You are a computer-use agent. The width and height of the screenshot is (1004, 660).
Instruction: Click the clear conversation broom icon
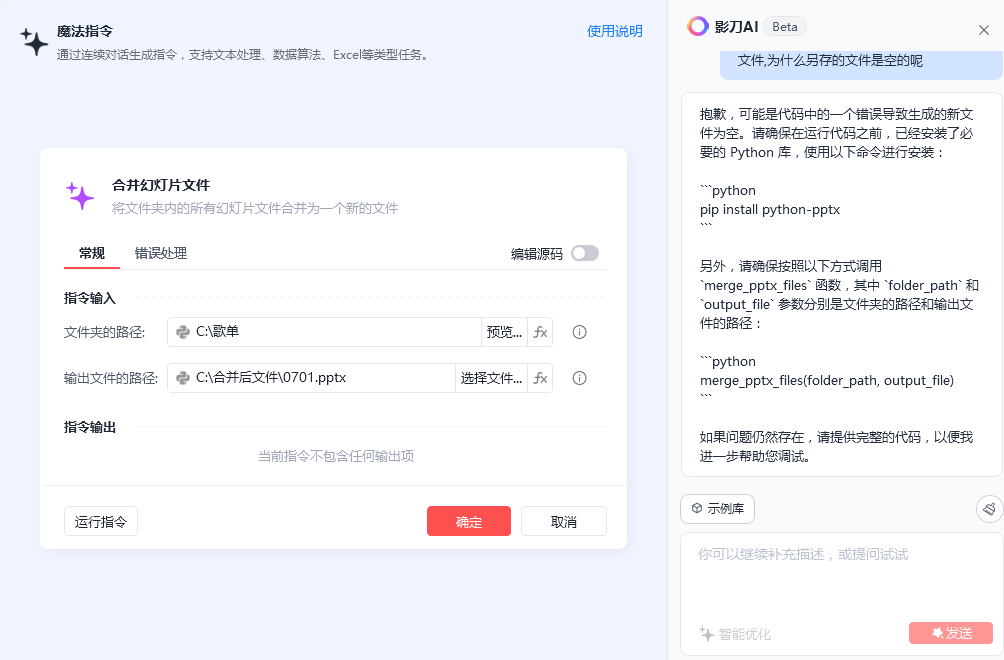click(x=989, y=509)
